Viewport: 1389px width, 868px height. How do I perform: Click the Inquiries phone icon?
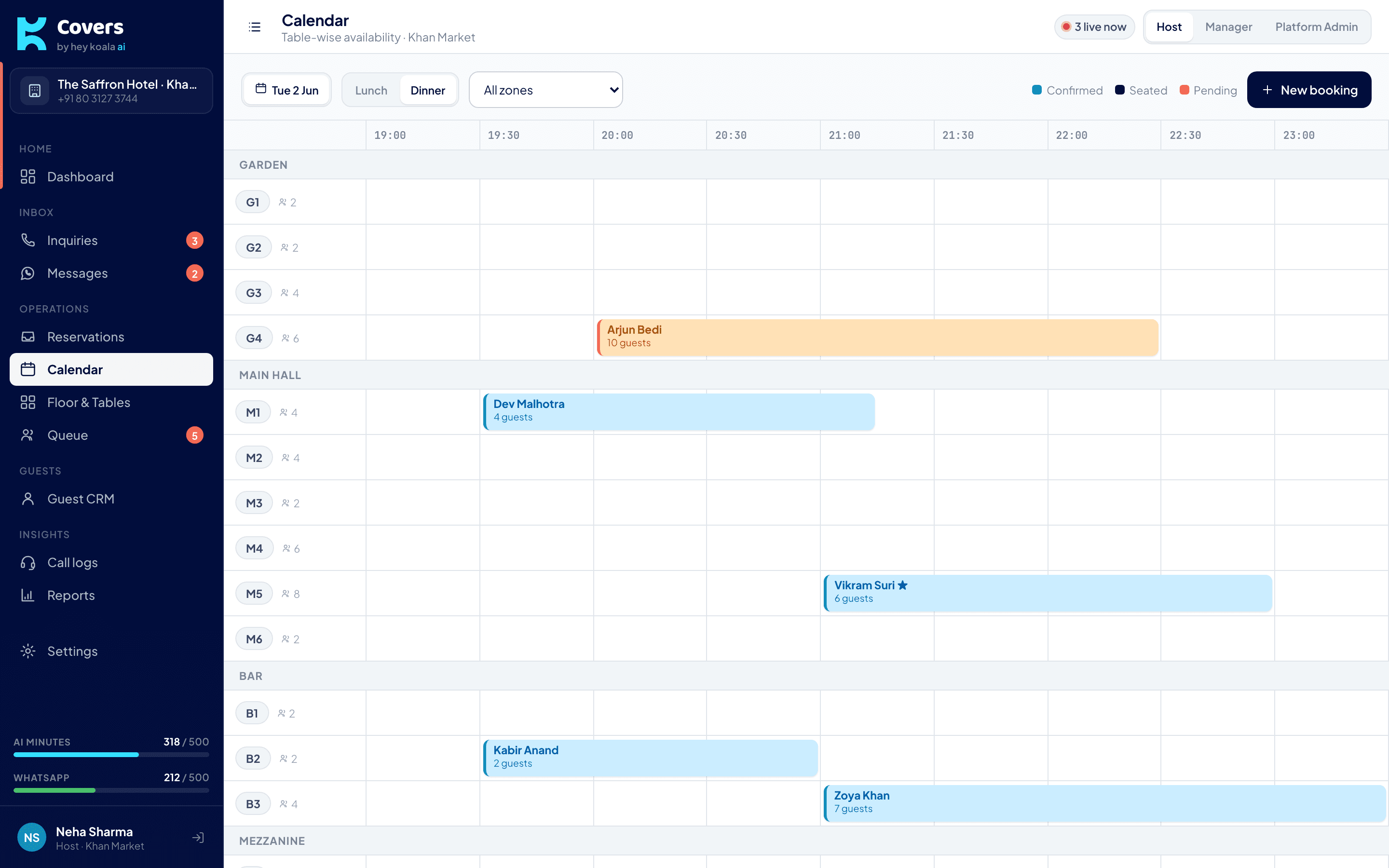[x=27, y=240]
